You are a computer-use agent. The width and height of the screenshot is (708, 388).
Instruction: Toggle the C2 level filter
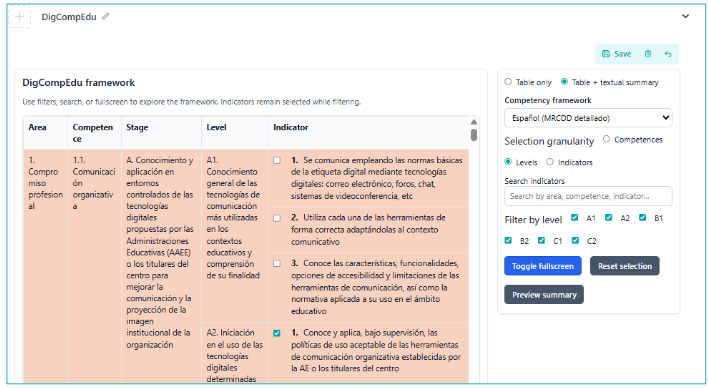(575, 240)
